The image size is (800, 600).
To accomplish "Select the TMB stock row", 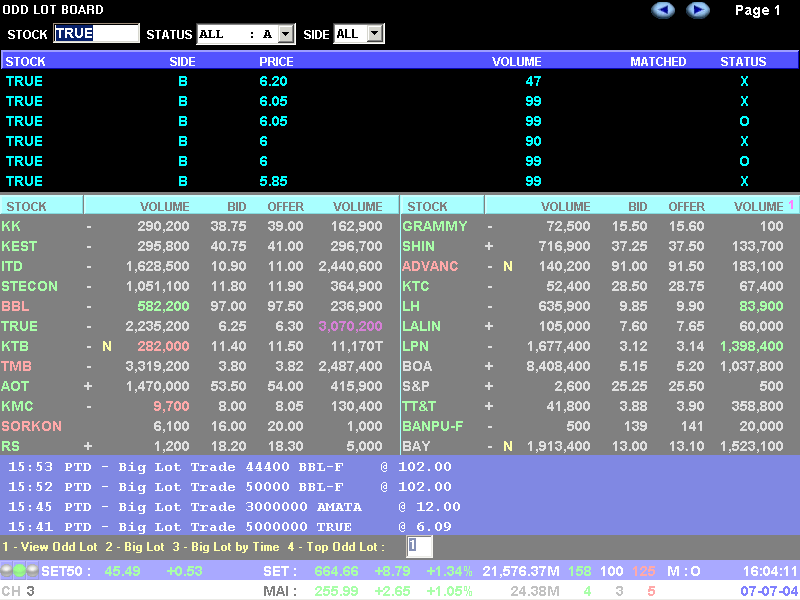I will pos(199,366).
